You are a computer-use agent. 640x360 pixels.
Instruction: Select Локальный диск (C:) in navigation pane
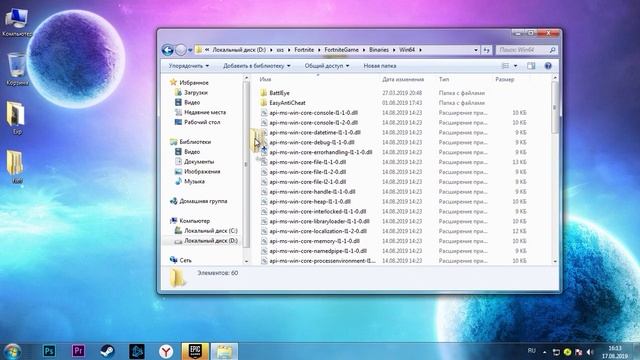[211, 231]
